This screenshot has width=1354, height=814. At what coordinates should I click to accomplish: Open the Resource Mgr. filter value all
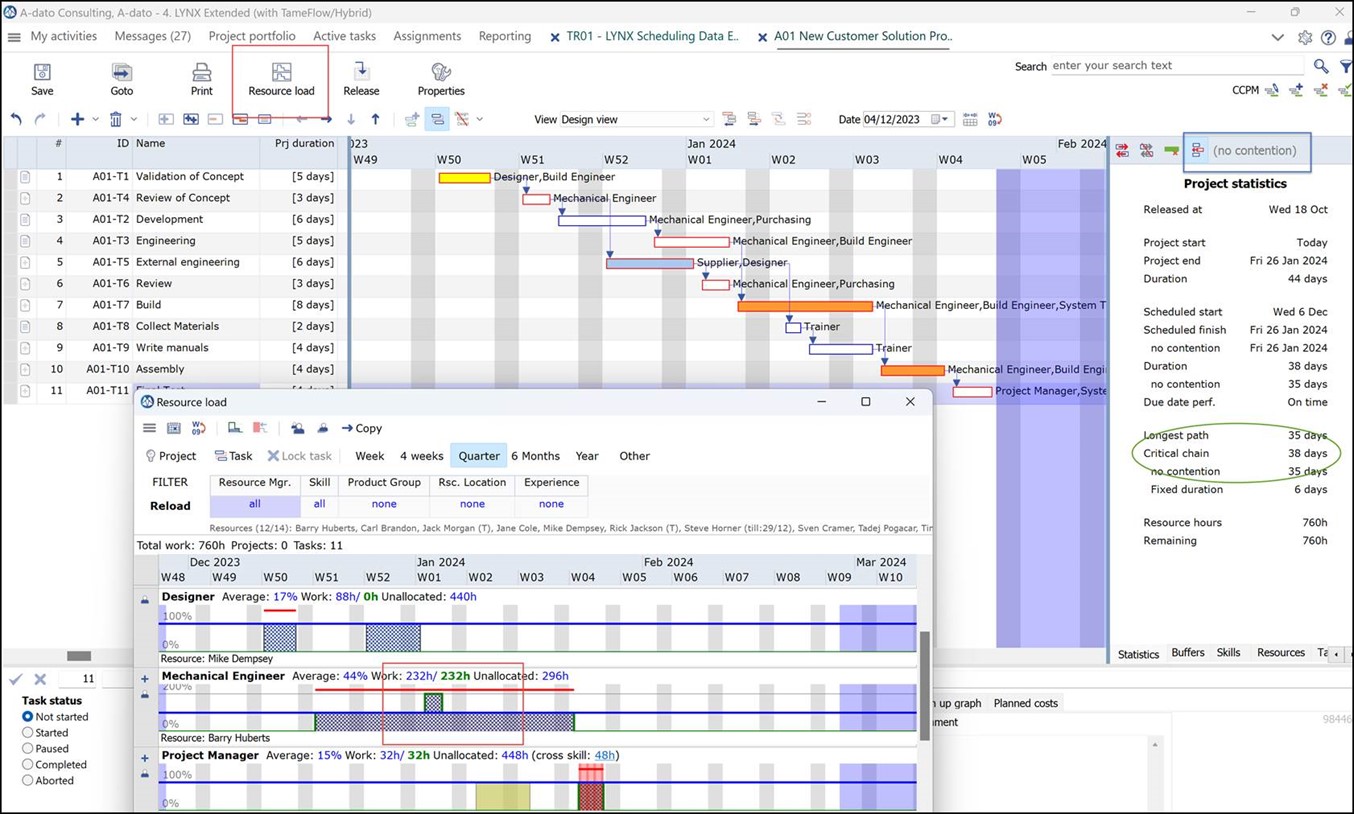pos(255,504)
